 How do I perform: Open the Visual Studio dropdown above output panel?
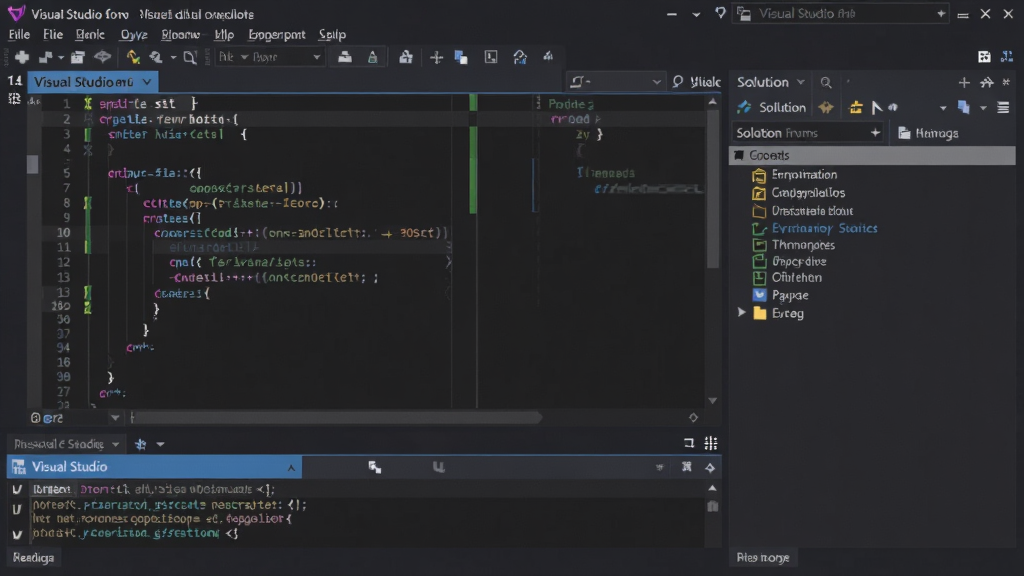pyautogui.click(x=116, y=445)
